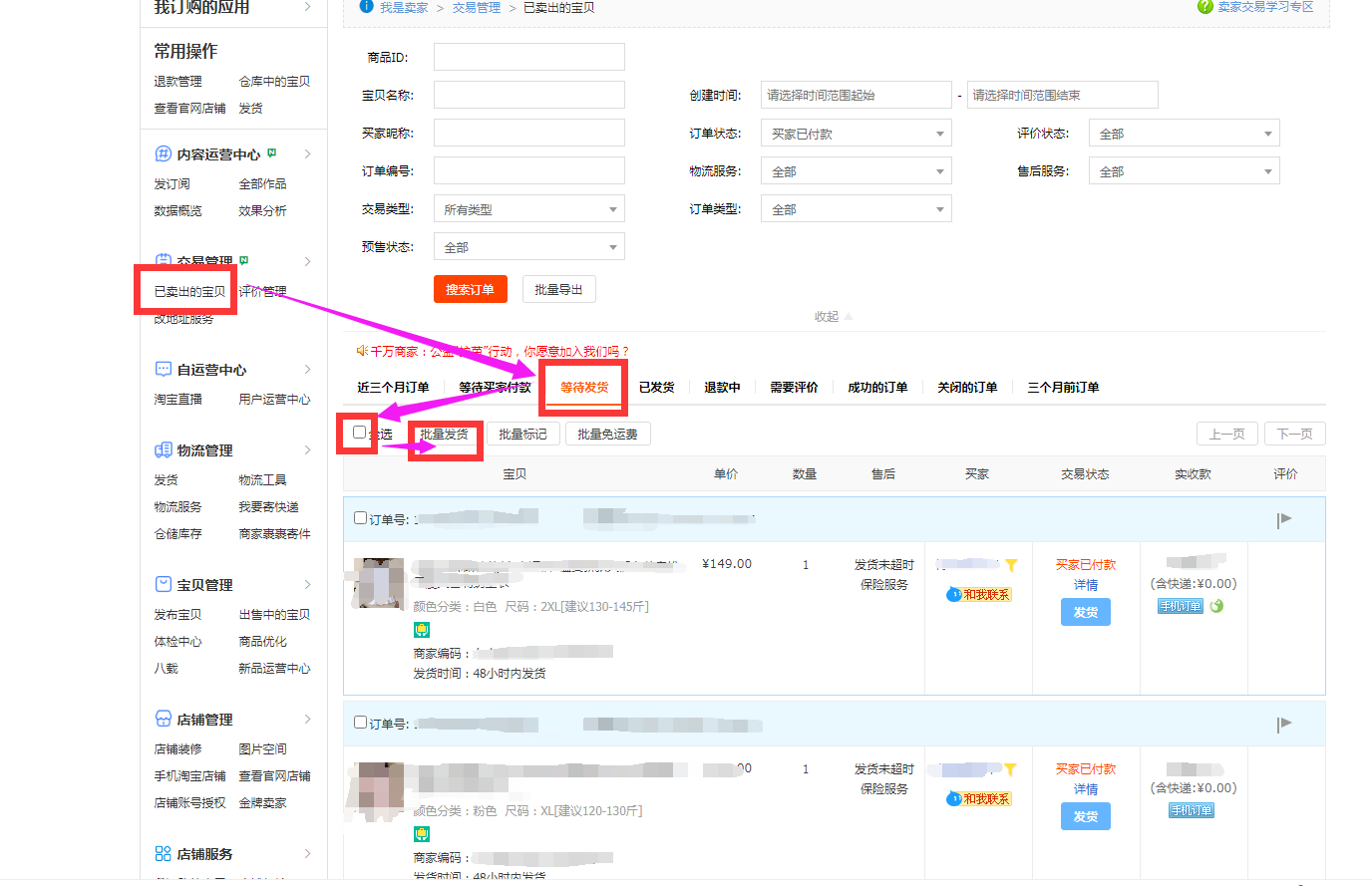Open the 卖家交易学习专区 help icon
The height and width of the screenshot is (886, 1372).
tap(1204, 7)
